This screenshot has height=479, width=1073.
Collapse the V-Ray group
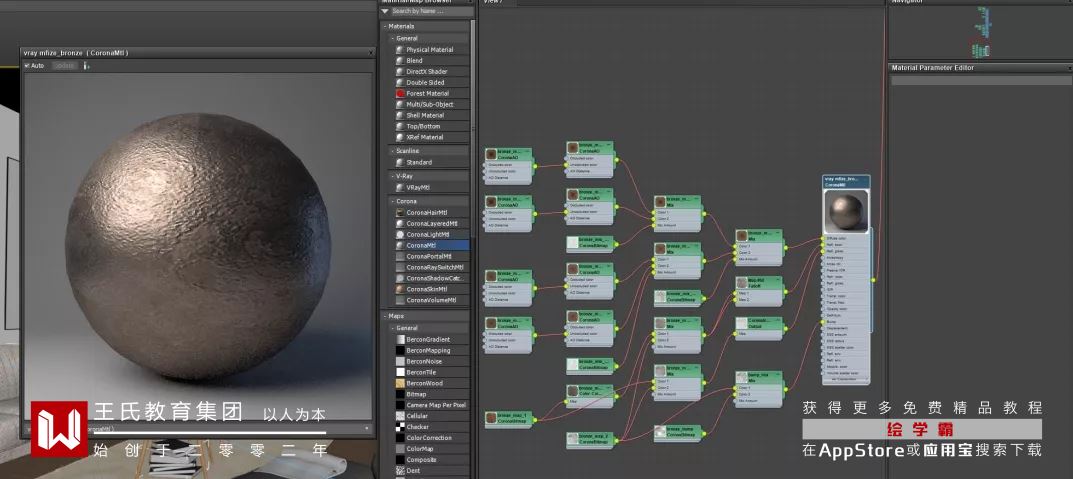point(392,177)
